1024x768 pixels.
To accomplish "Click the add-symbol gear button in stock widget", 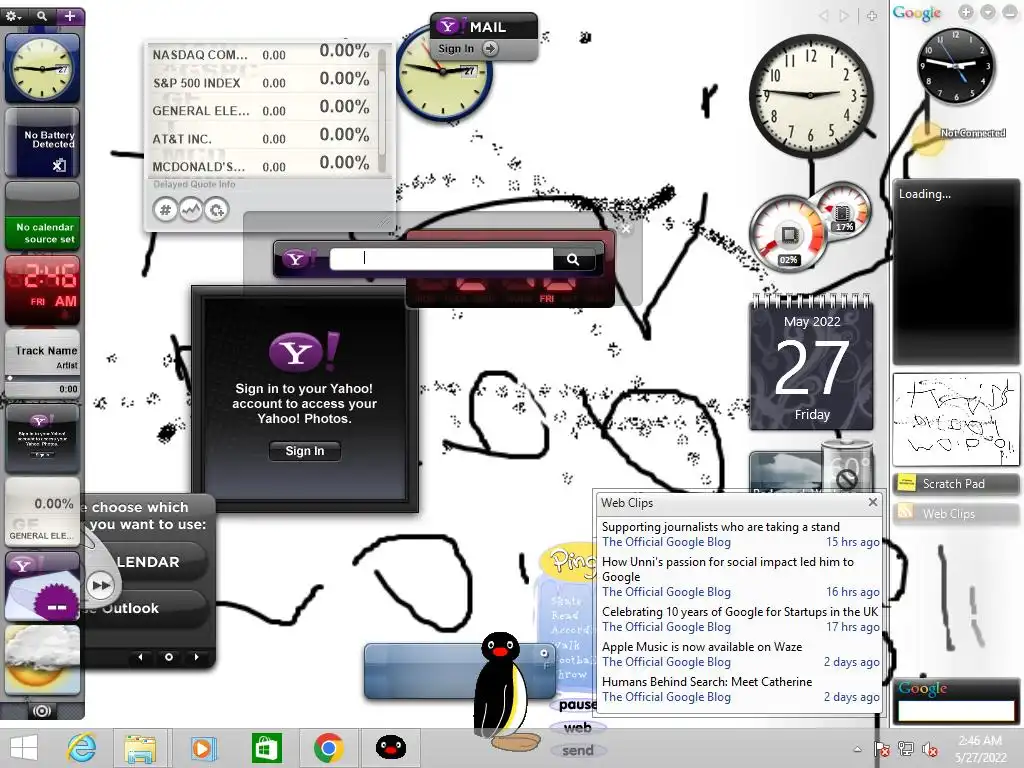I will pyautogui.click(x=216, y=210).
